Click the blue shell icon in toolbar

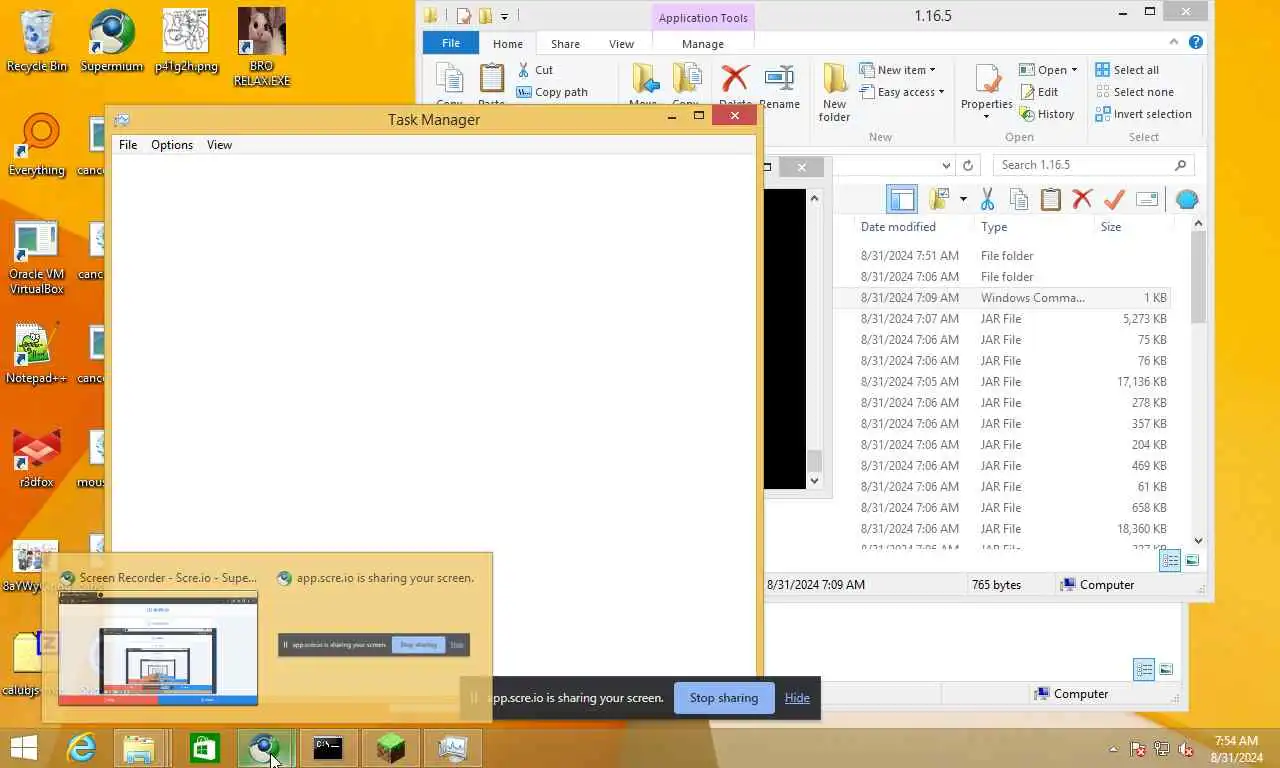[x=1187, y=199]
